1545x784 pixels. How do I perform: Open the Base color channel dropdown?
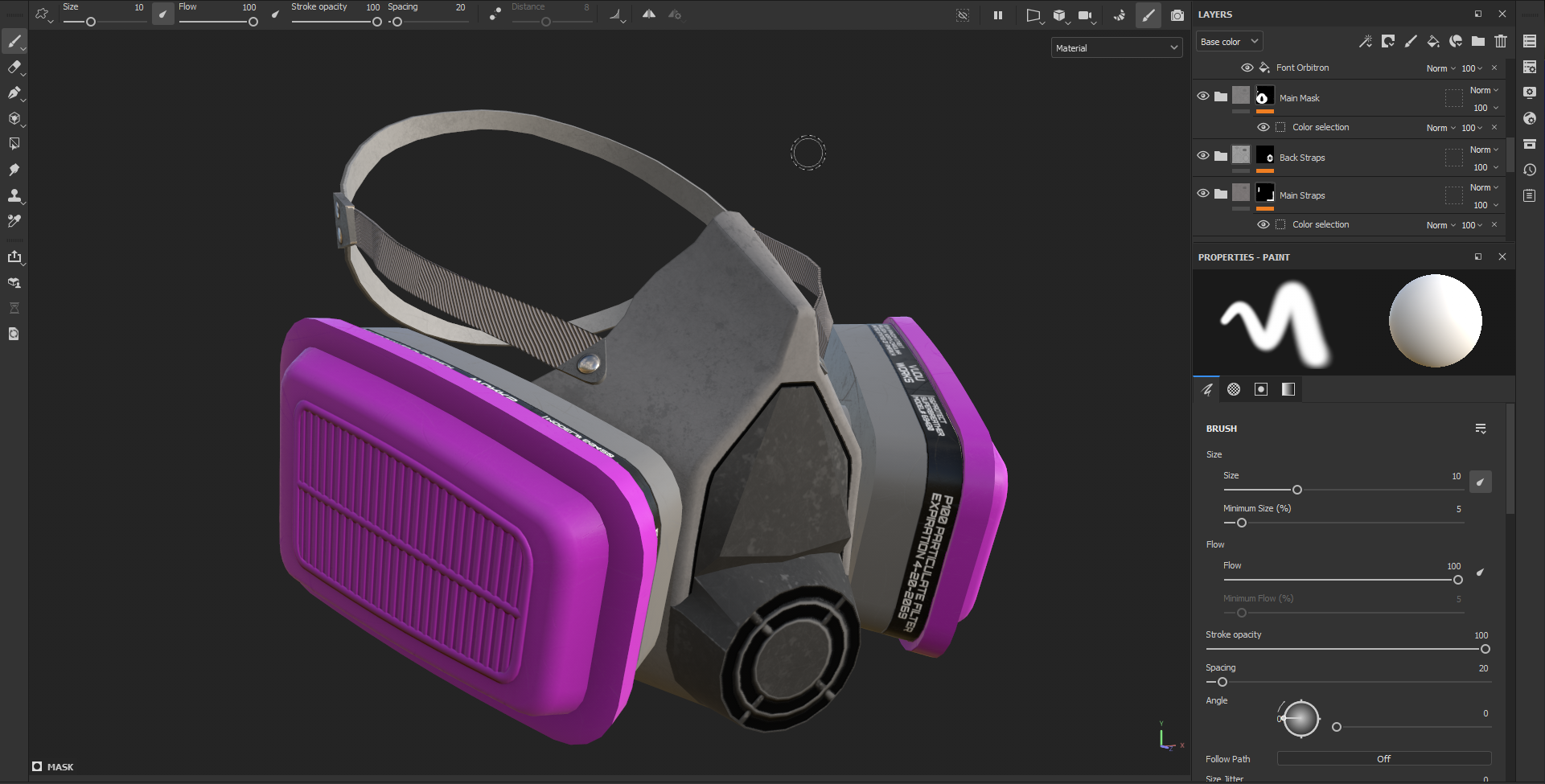tap(1229, 42)
